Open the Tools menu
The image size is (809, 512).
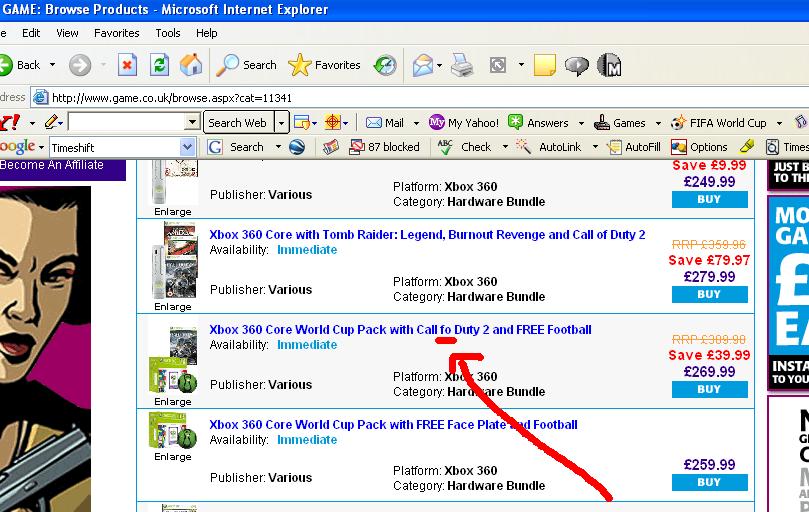coord(168,33)
